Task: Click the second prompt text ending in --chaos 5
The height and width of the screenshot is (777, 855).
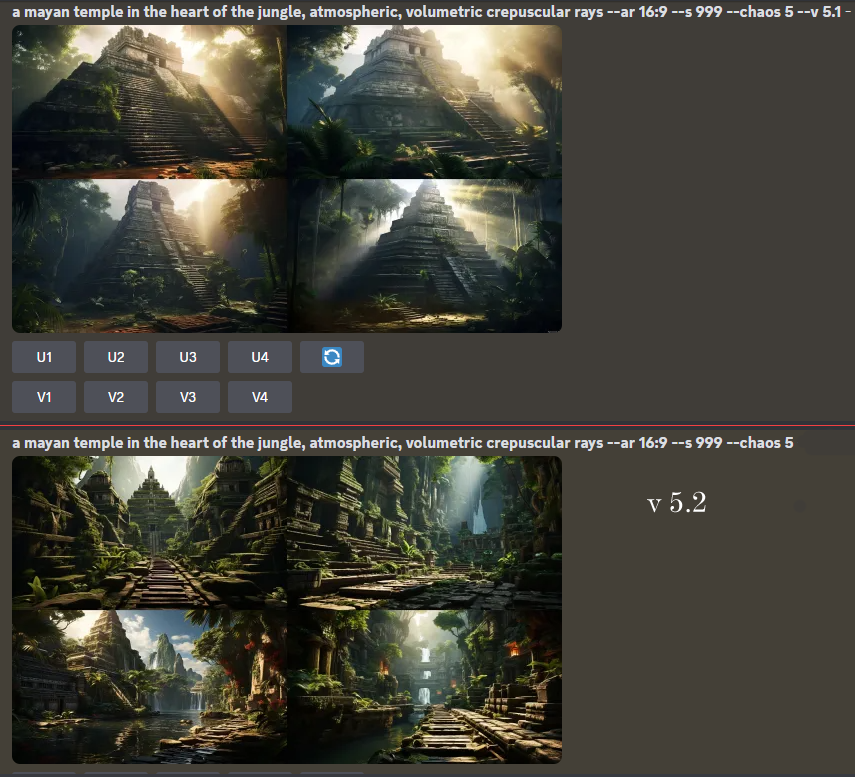Action: (x=402, y=443)
